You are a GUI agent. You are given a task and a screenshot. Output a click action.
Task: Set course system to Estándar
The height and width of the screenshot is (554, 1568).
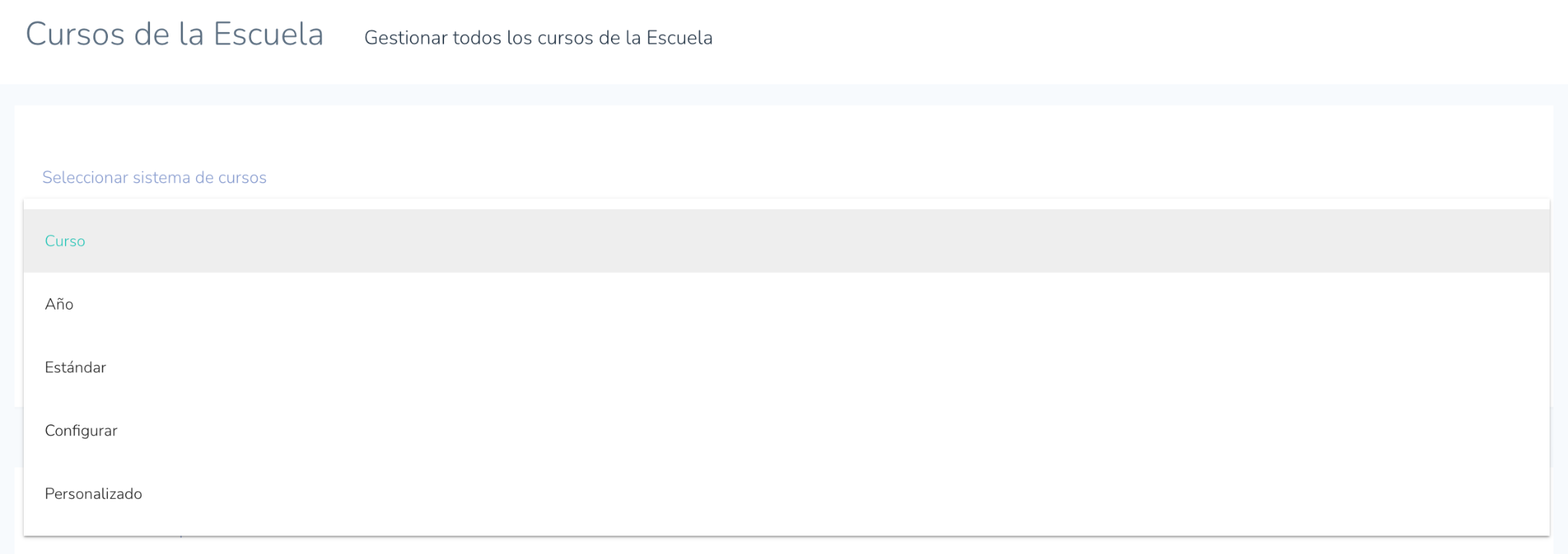pos(75,367)
